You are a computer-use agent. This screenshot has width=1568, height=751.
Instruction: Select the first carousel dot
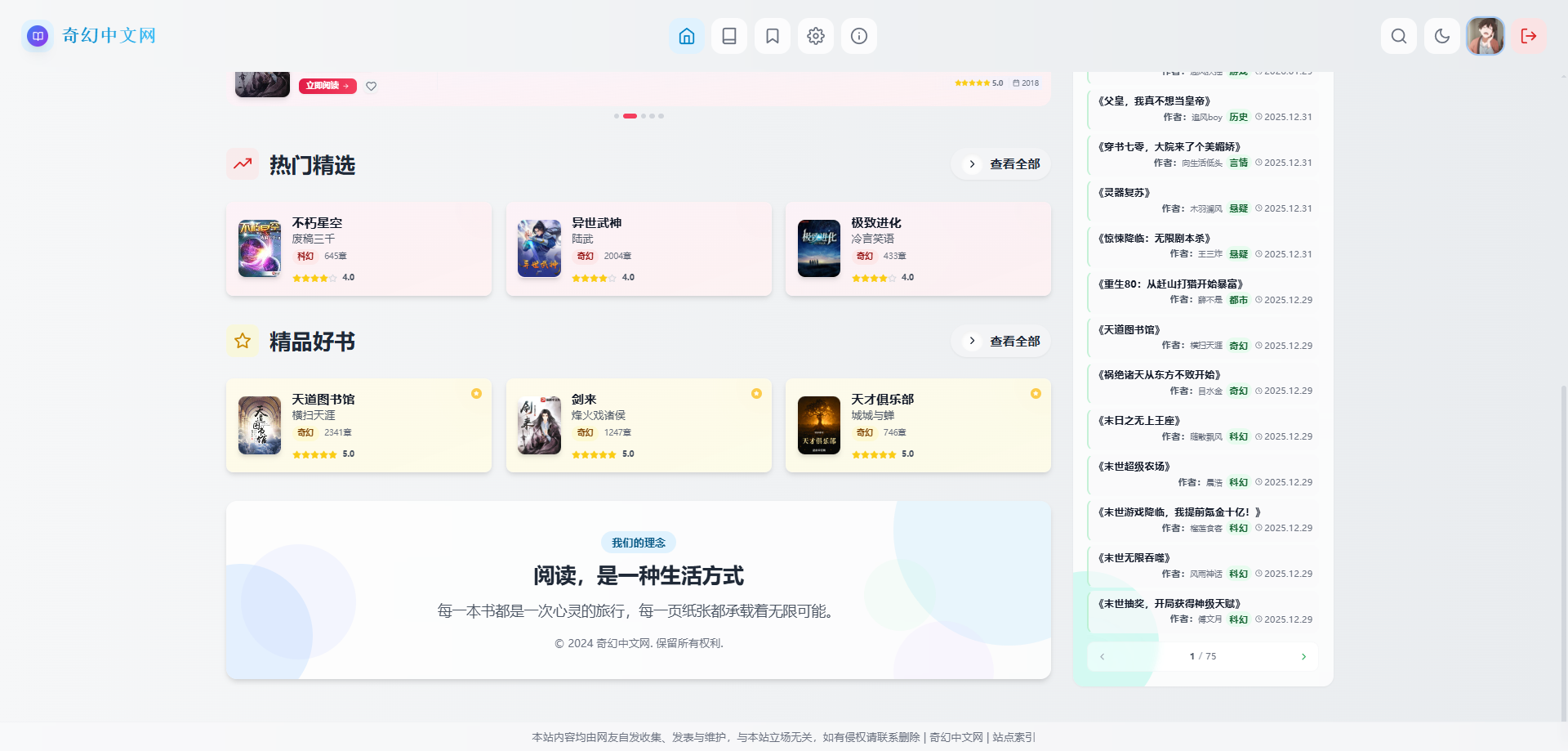[x=617, y=116]
